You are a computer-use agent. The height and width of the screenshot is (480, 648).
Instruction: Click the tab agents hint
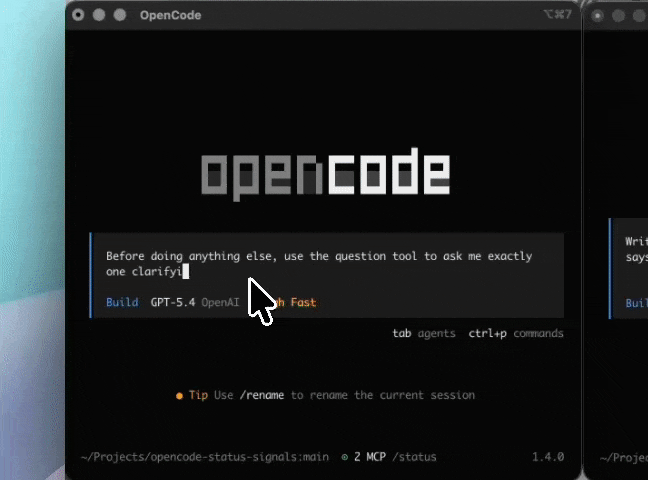[x=424, y=333]
